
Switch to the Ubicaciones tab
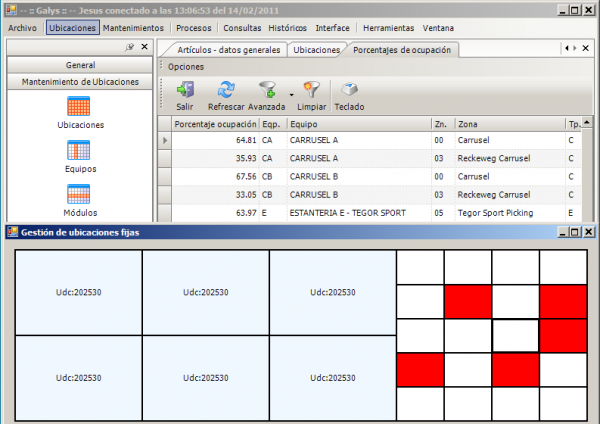[316, 49]
